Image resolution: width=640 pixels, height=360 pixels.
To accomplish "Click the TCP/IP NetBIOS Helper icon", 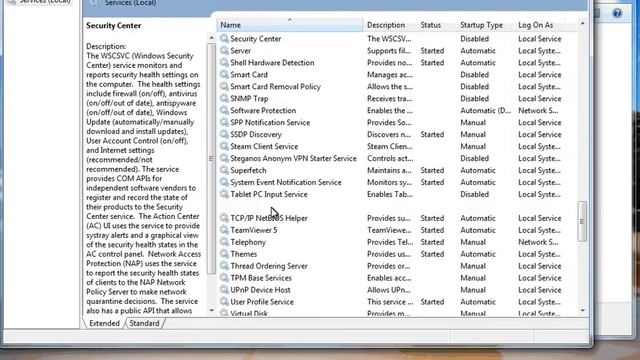I will click(224, 218).
